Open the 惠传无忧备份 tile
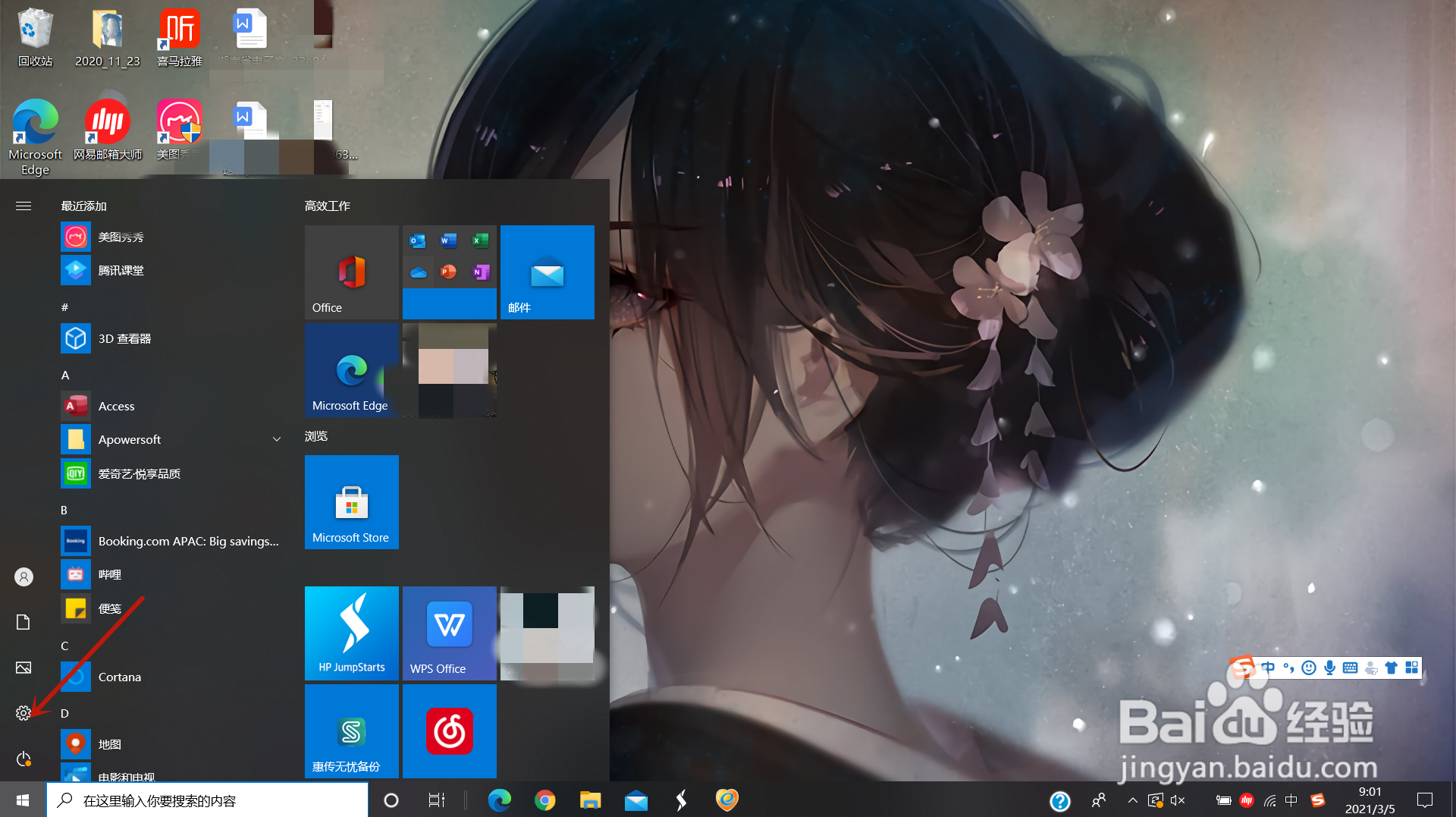Image resolution: width=1456 pixels, height=817 pixels. click(352, 731)
